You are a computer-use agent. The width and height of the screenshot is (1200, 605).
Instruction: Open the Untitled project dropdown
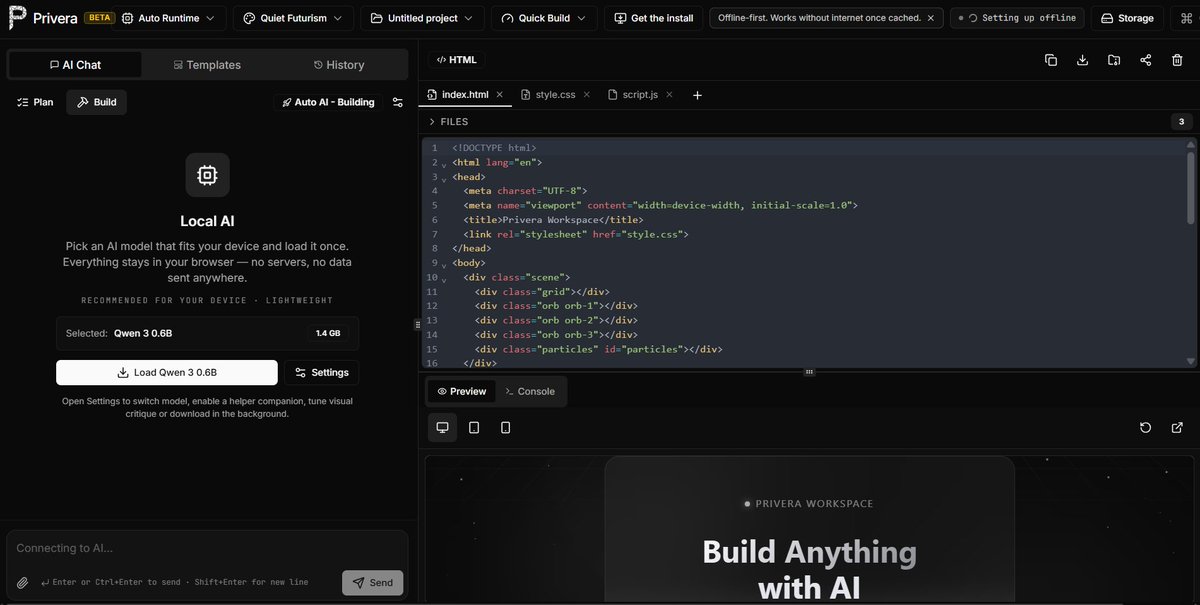tap(423, 18)
